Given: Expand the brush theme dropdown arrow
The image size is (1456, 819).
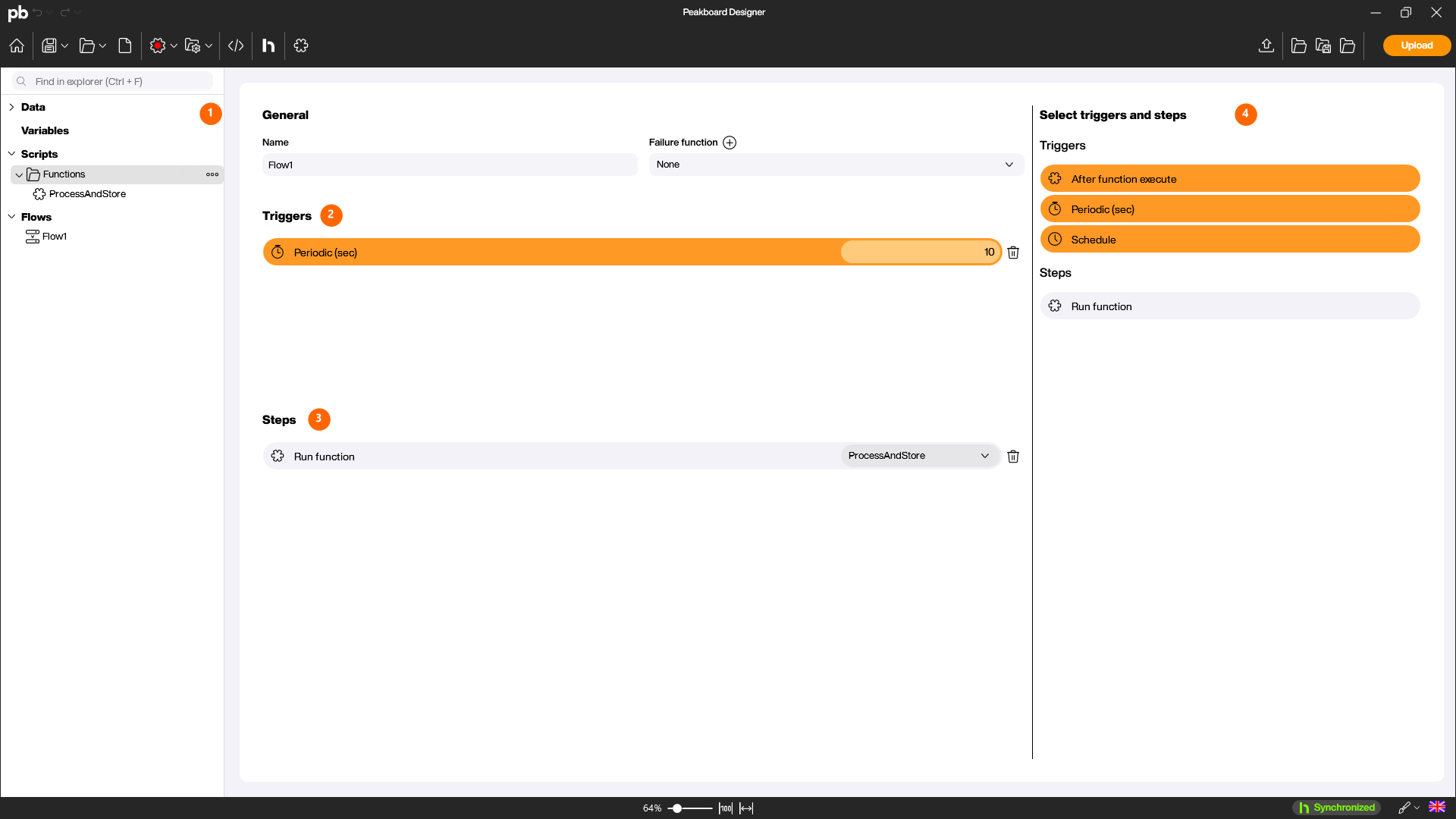Looking at the screenshot, I should coord(1417,808).
